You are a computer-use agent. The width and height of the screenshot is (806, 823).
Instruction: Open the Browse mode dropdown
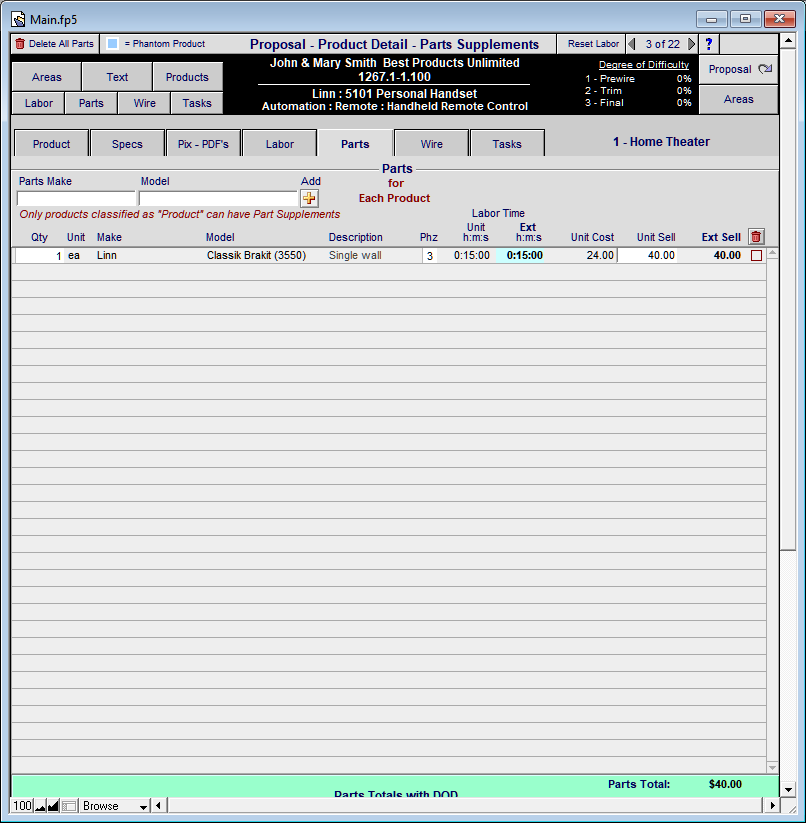115,806
